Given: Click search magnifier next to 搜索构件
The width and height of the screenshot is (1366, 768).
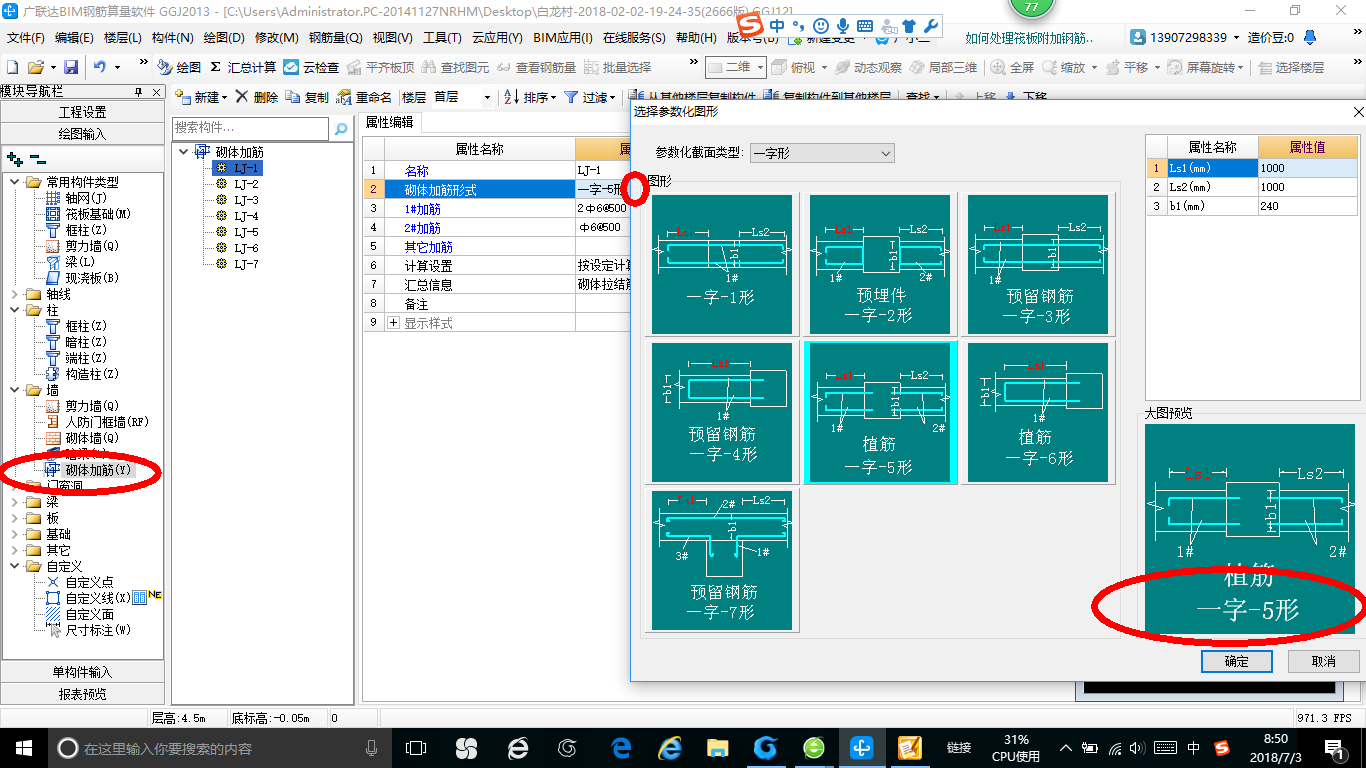Looking at the screenshot, I should click(x=341, y=128).
